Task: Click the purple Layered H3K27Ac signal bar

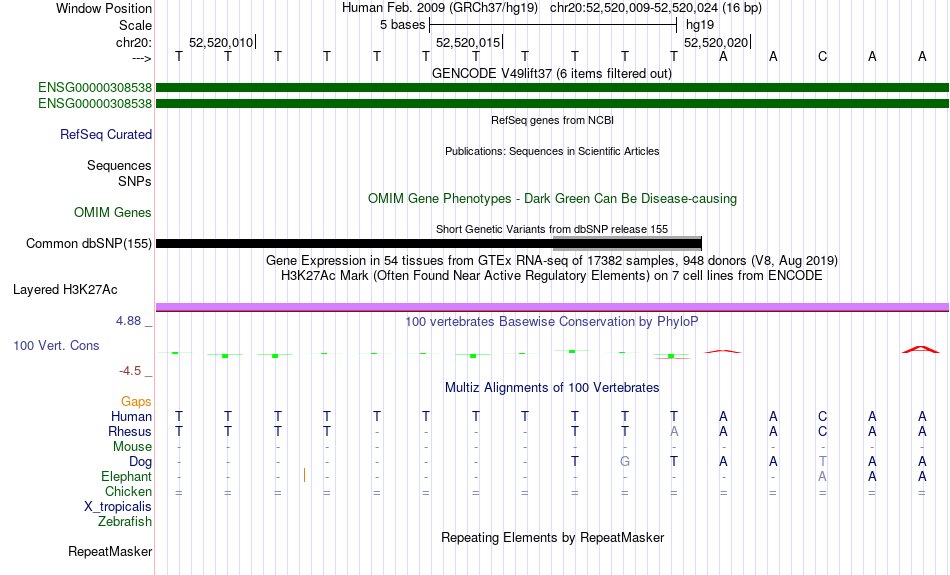Action: pyautogui.click(x=552, y=307)
